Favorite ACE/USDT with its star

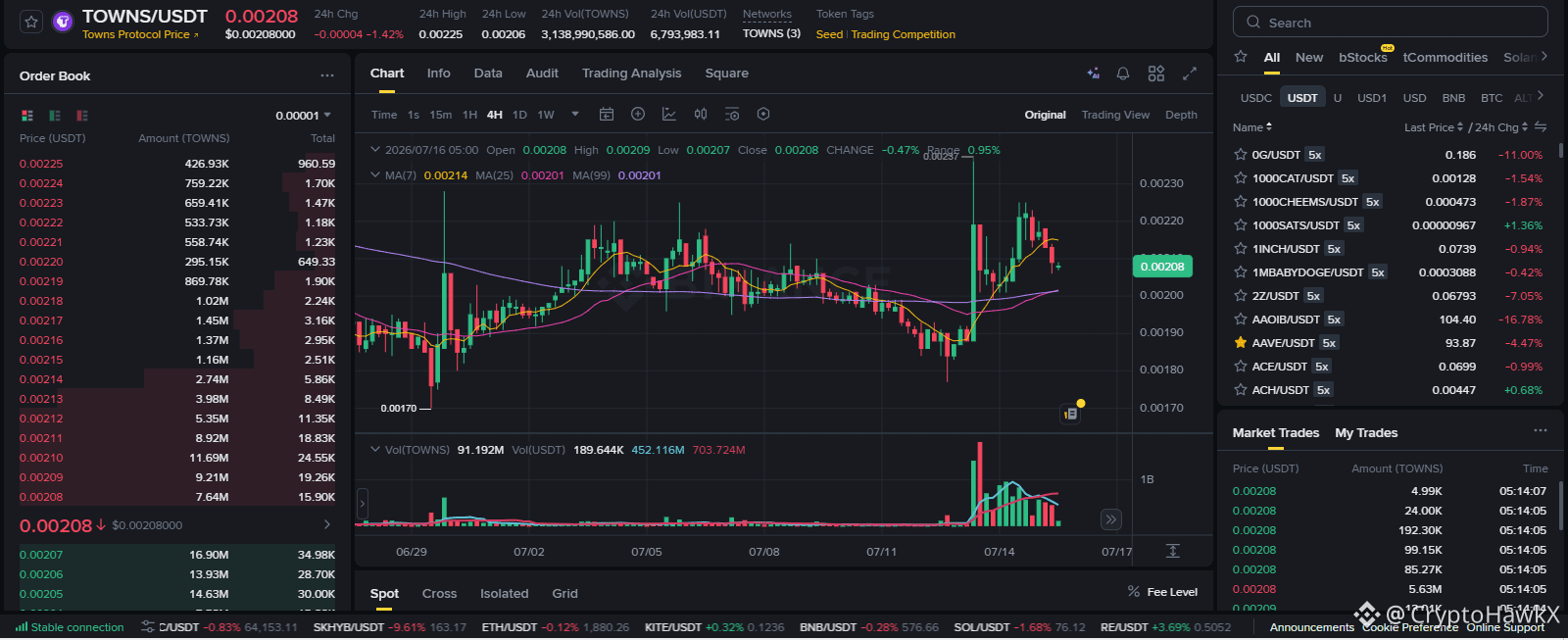[1241, 367]
